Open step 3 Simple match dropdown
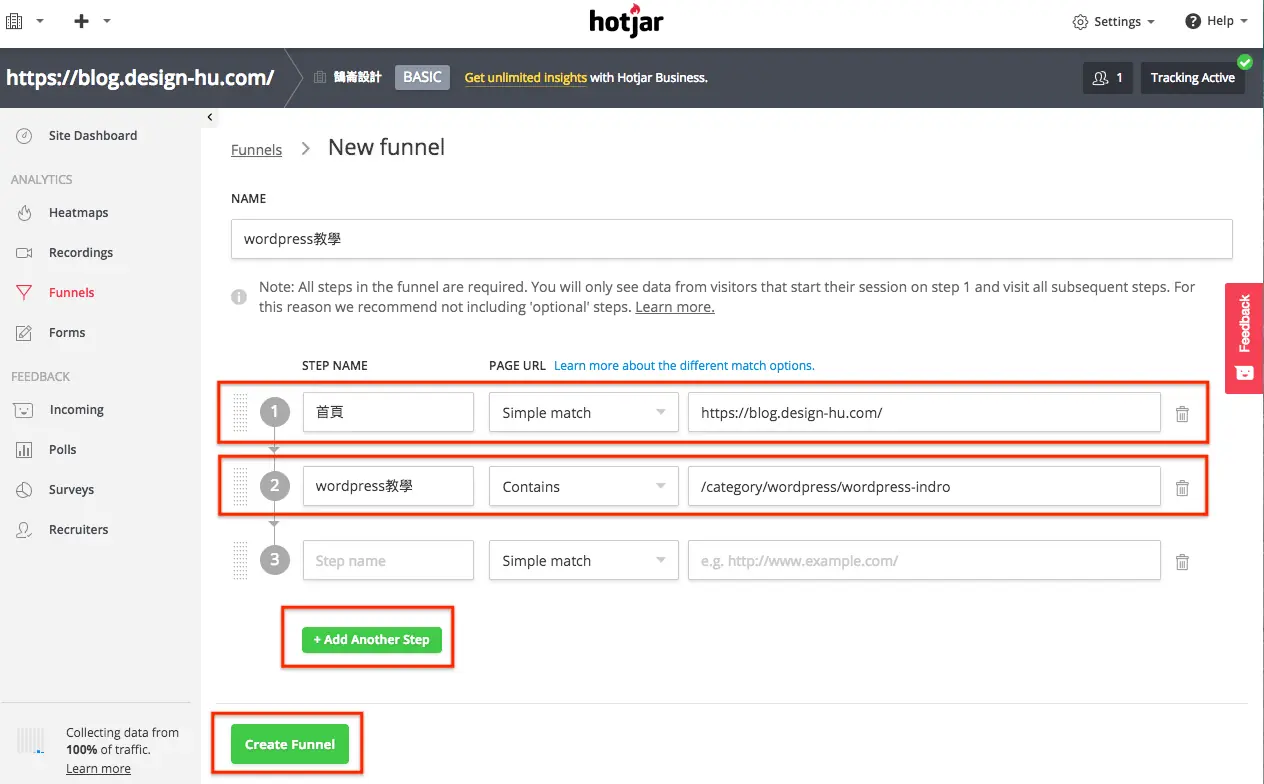This screenshot has width=1264, height=784. pyautogui.click(x=583, y=560)
